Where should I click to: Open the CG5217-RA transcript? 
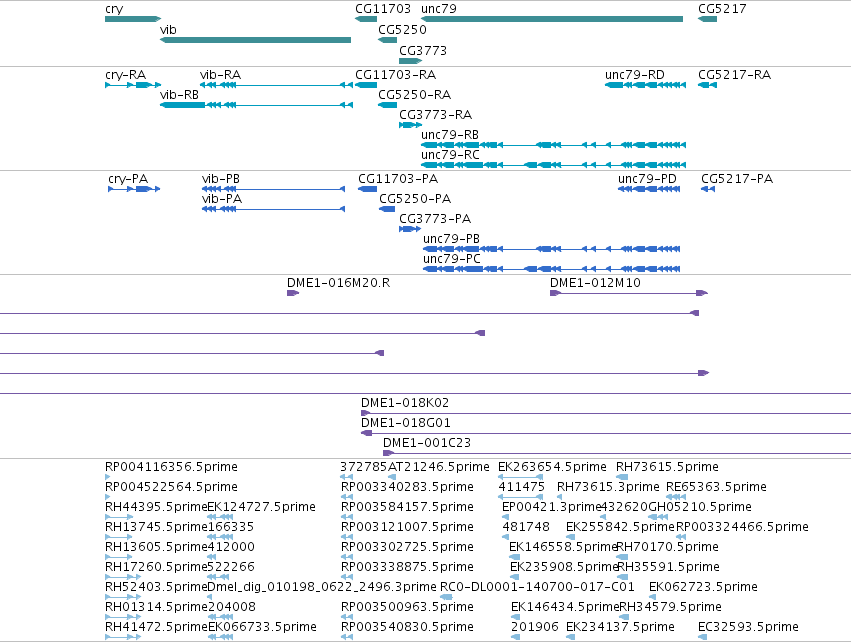(708, 85)
